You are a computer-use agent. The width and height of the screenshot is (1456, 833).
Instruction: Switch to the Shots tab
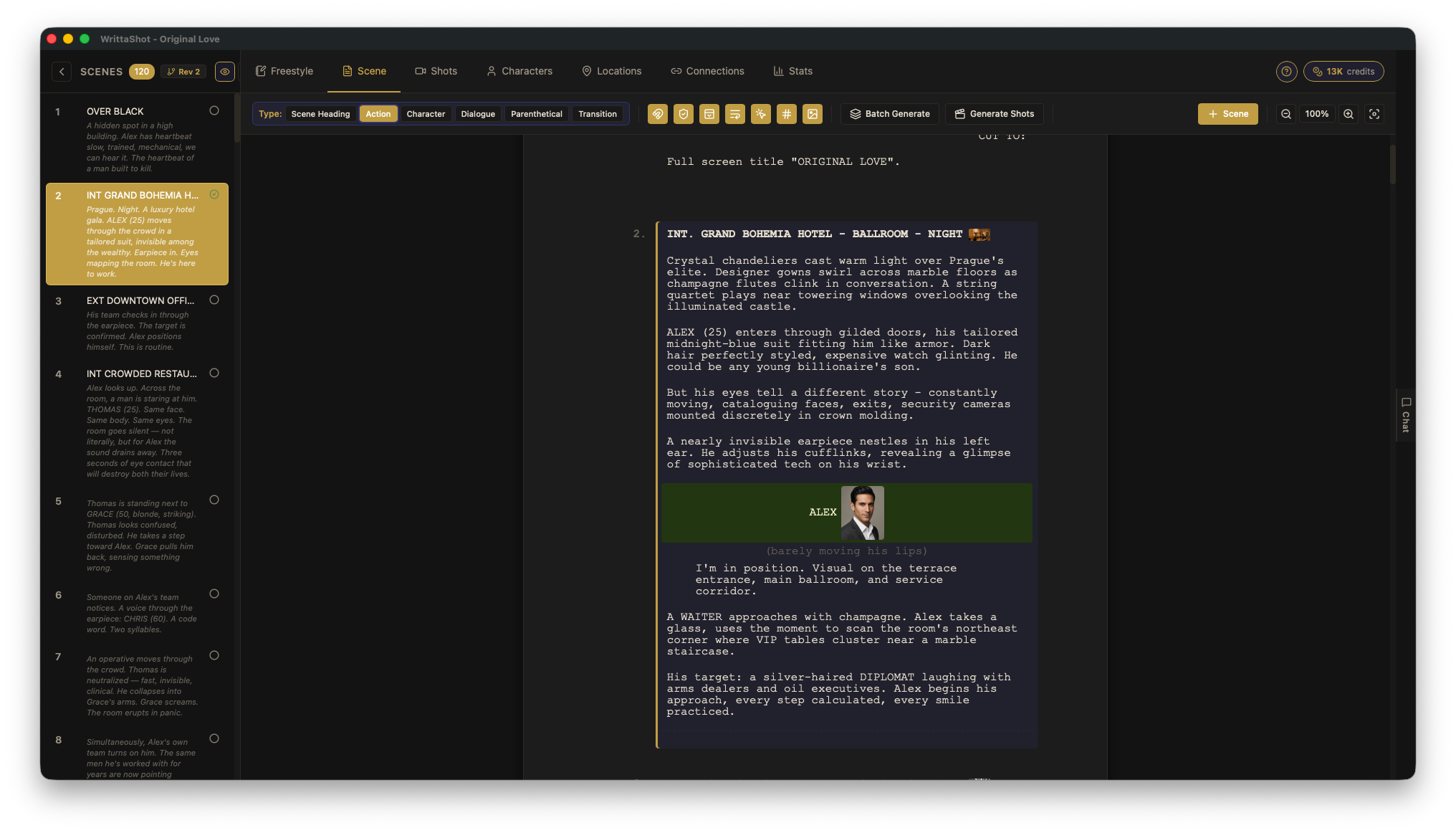(x=436, y=71)
